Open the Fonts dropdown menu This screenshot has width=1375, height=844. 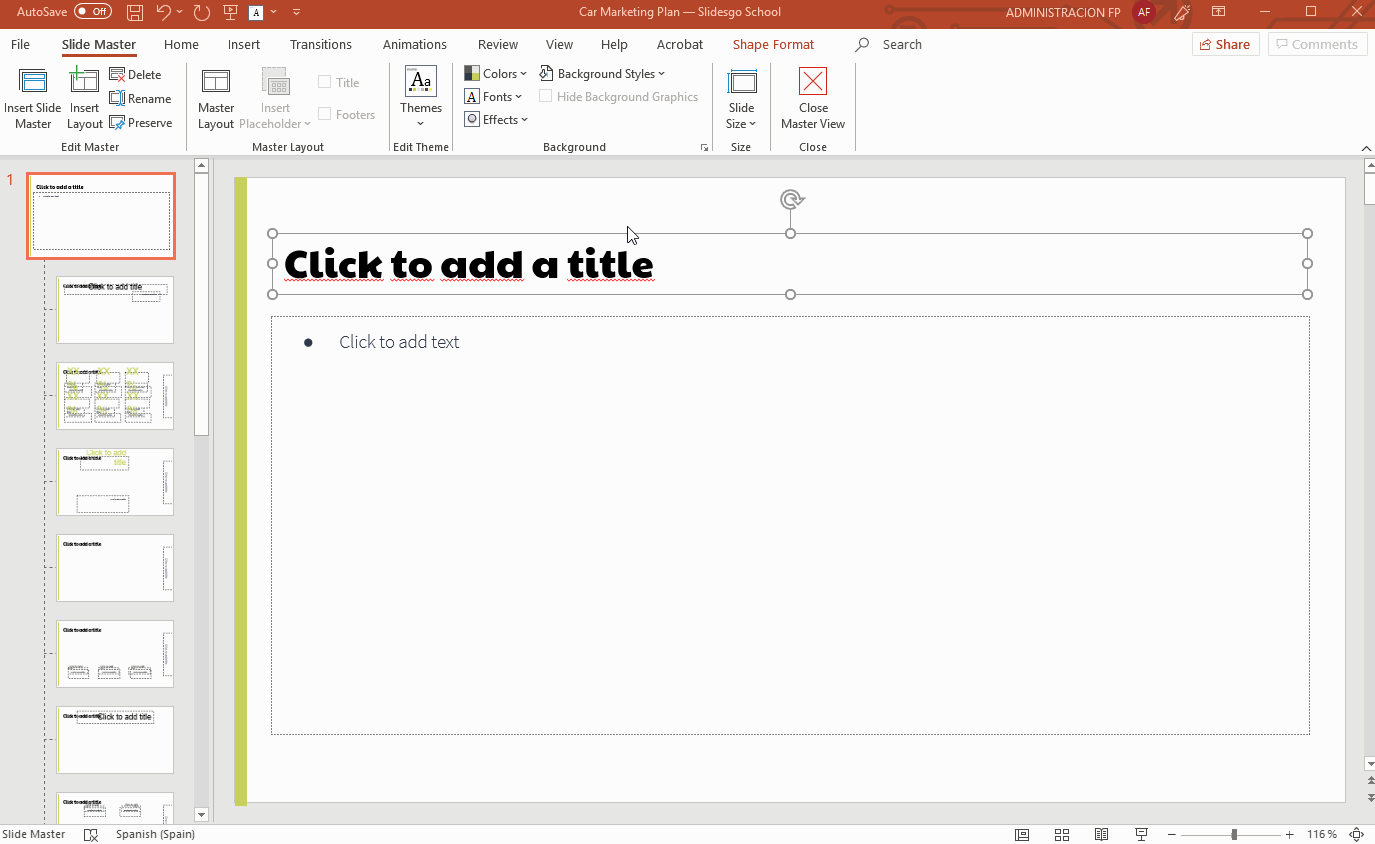coord(495,97)
